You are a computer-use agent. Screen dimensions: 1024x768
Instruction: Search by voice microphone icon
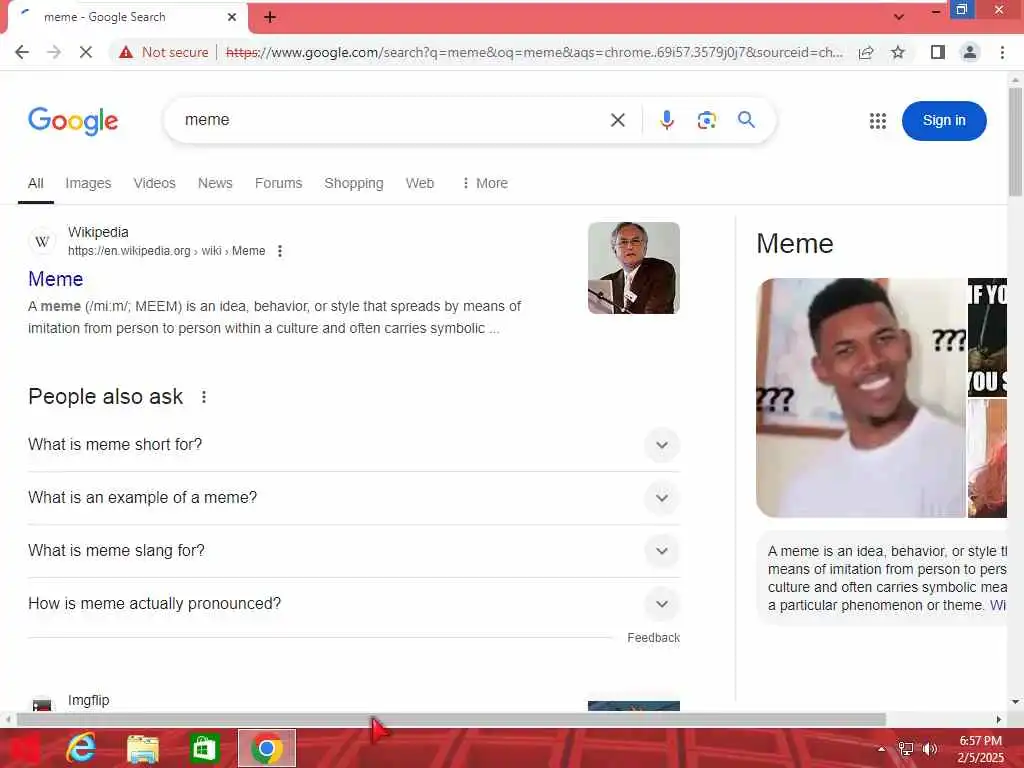(x=666, y=120)
